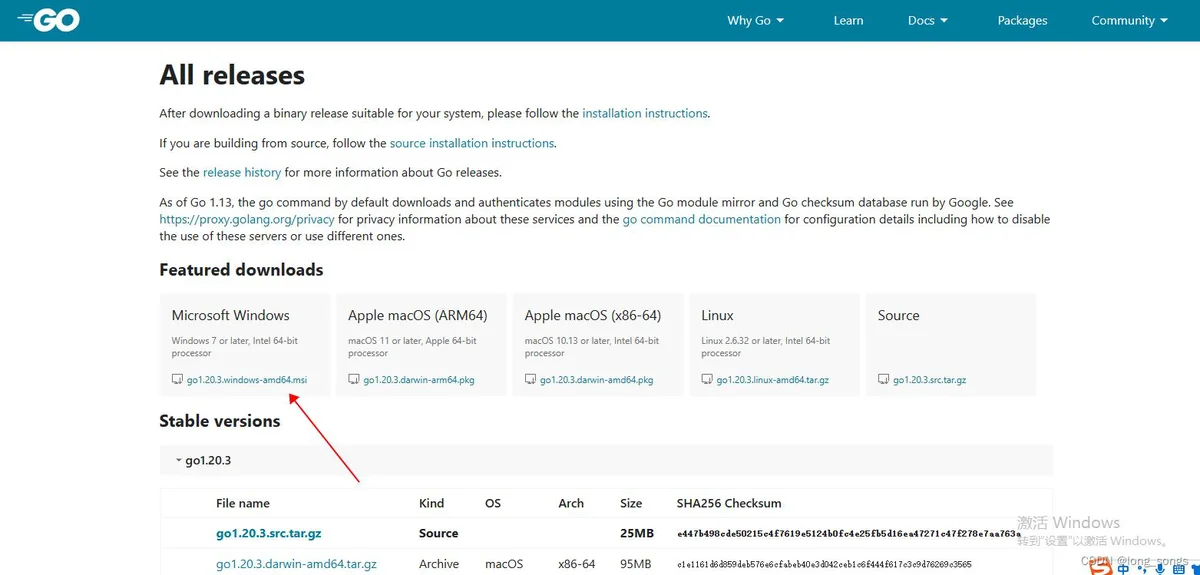Viewport: 1200px width, 575px height.
Task: Click the Archive kind cell
Action: pos(439,564)
